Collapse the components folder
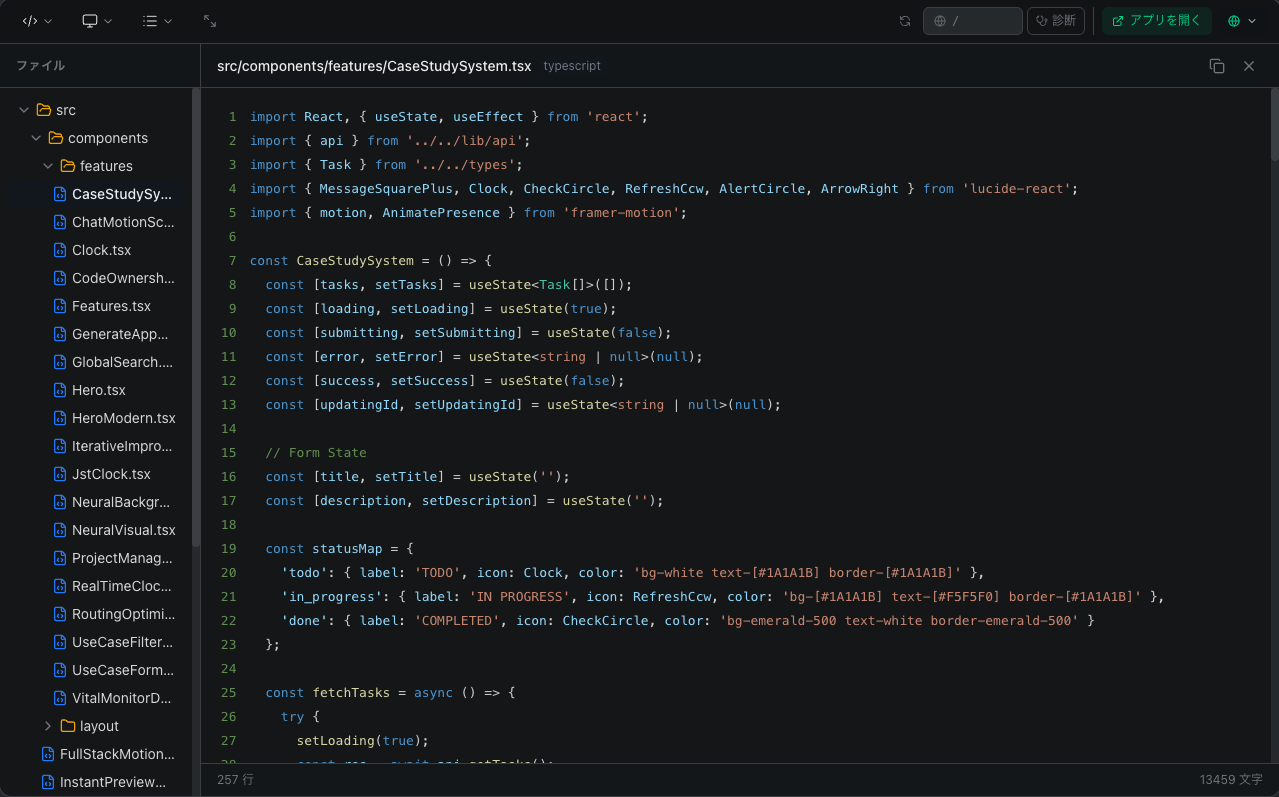The width and height of the screenshot is (1279, 797). point(36,138)
